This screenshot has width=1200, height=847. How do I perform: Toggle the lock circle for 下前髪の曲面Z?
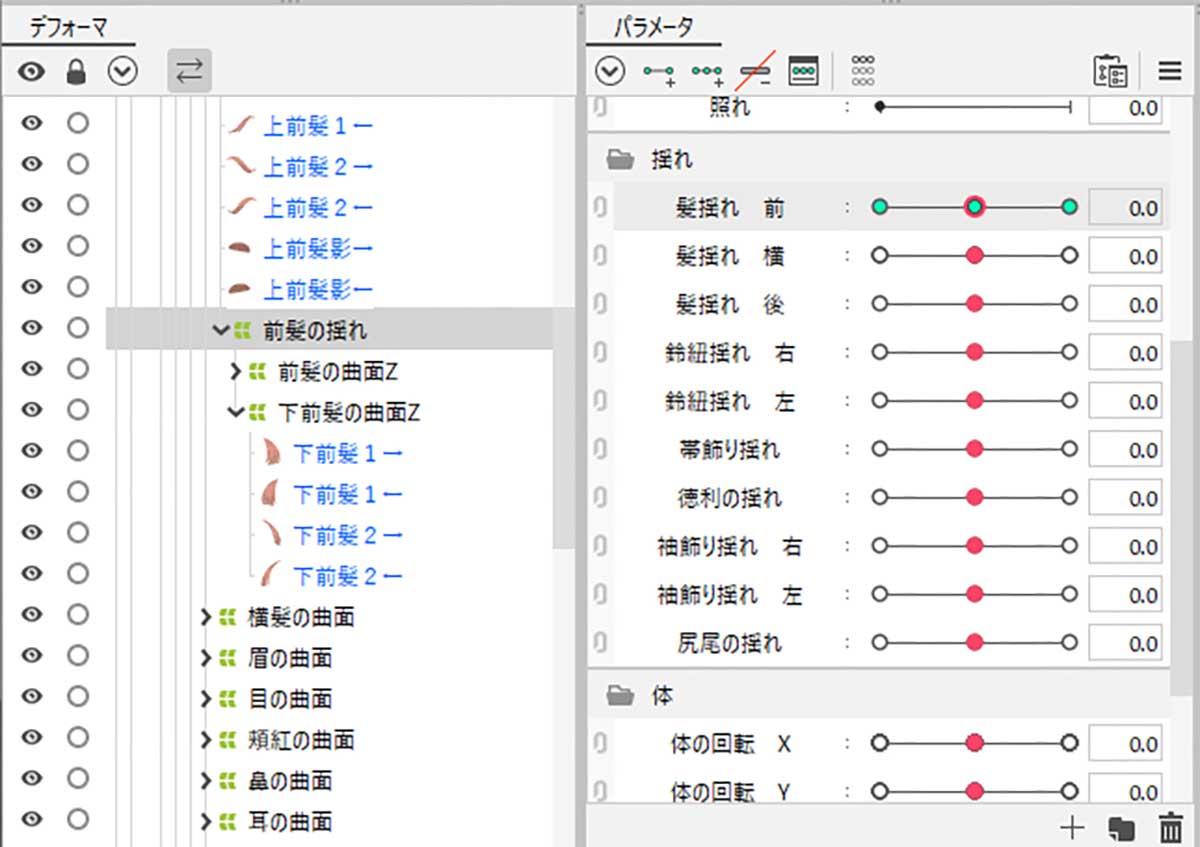pyautogui.click(x=77, y=411)
